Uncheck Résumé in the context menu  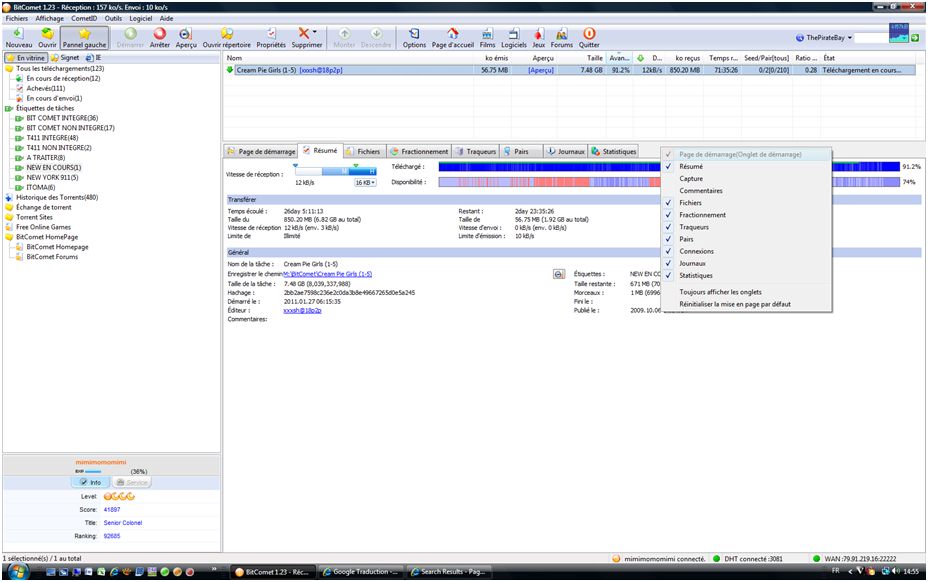tap(691, 167)
